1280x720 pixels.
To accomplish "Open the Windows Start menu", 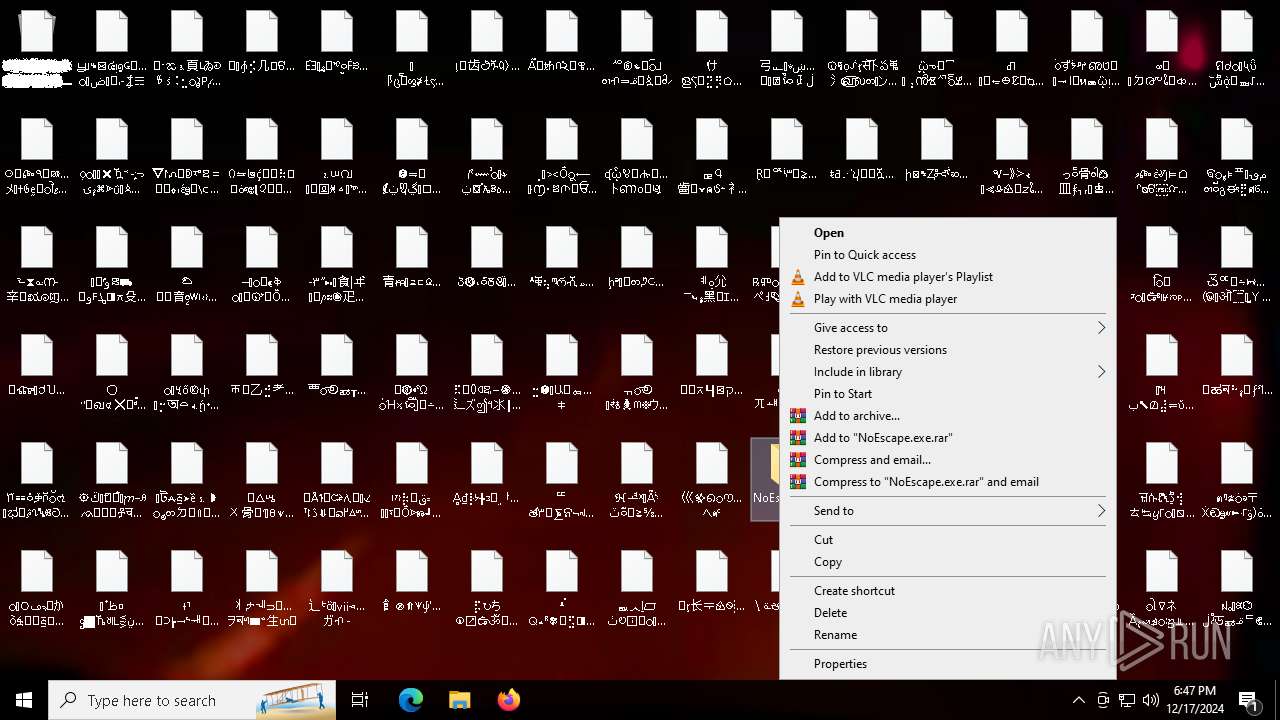I will click(24, 700).
